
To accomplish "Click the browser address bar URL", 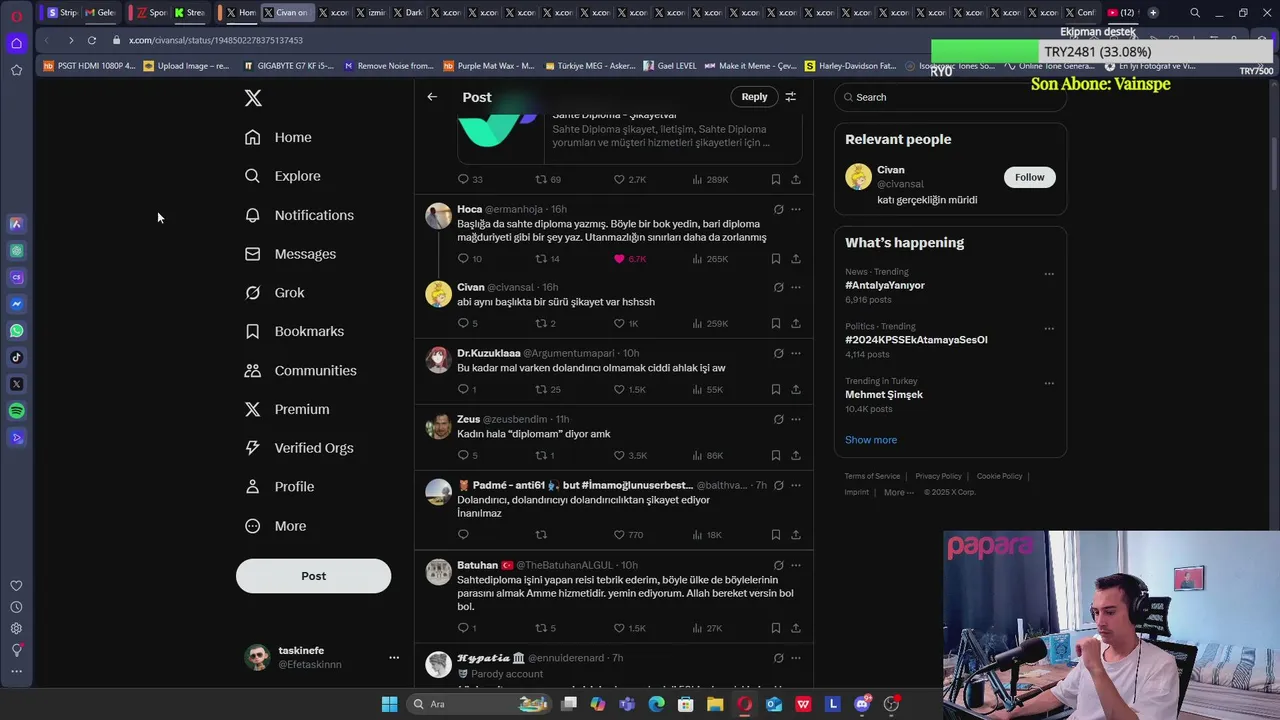I will [x=216, y=40].
